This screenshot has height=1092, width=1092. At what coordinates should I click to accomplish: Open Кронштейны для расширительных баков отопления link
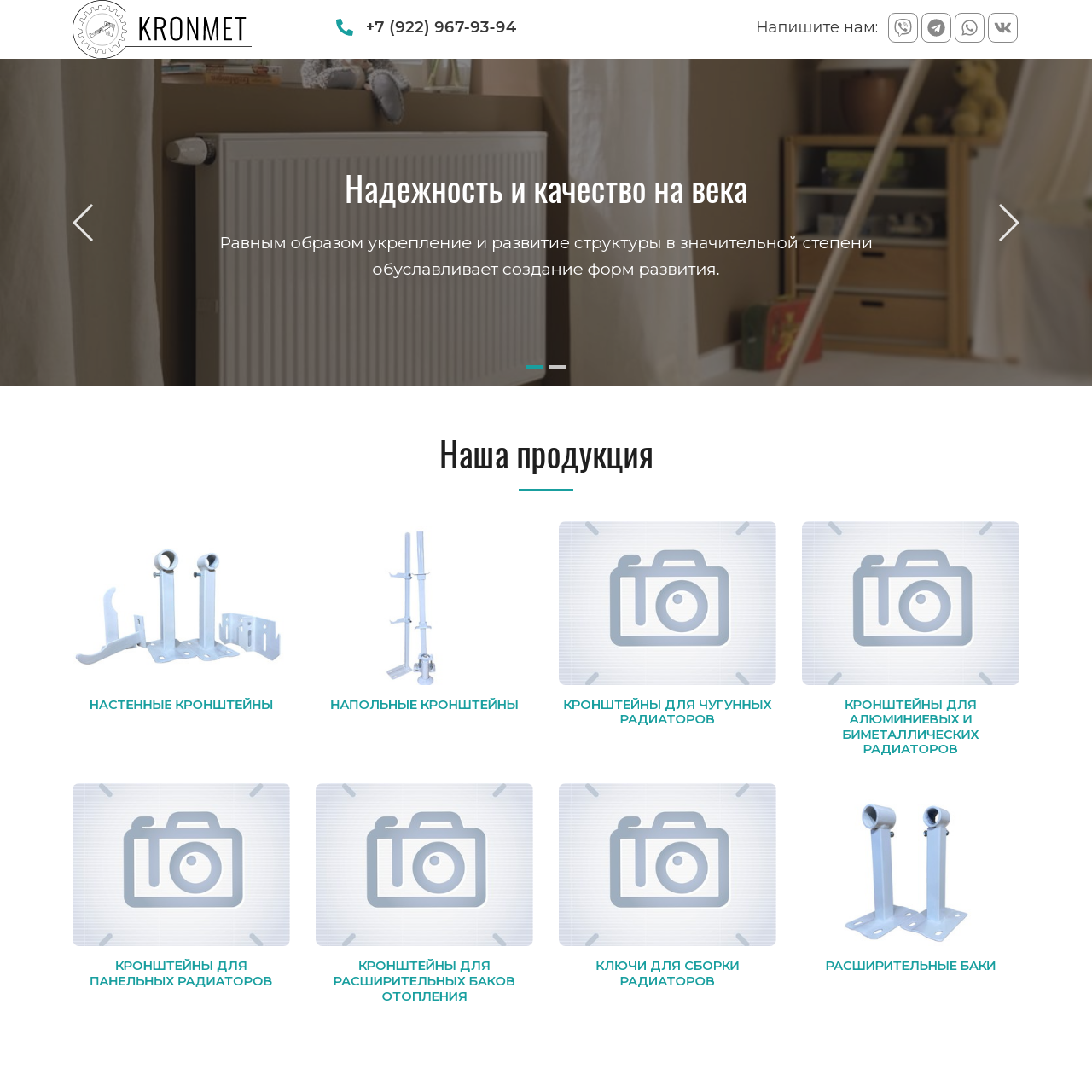click(x=424, y=981)
